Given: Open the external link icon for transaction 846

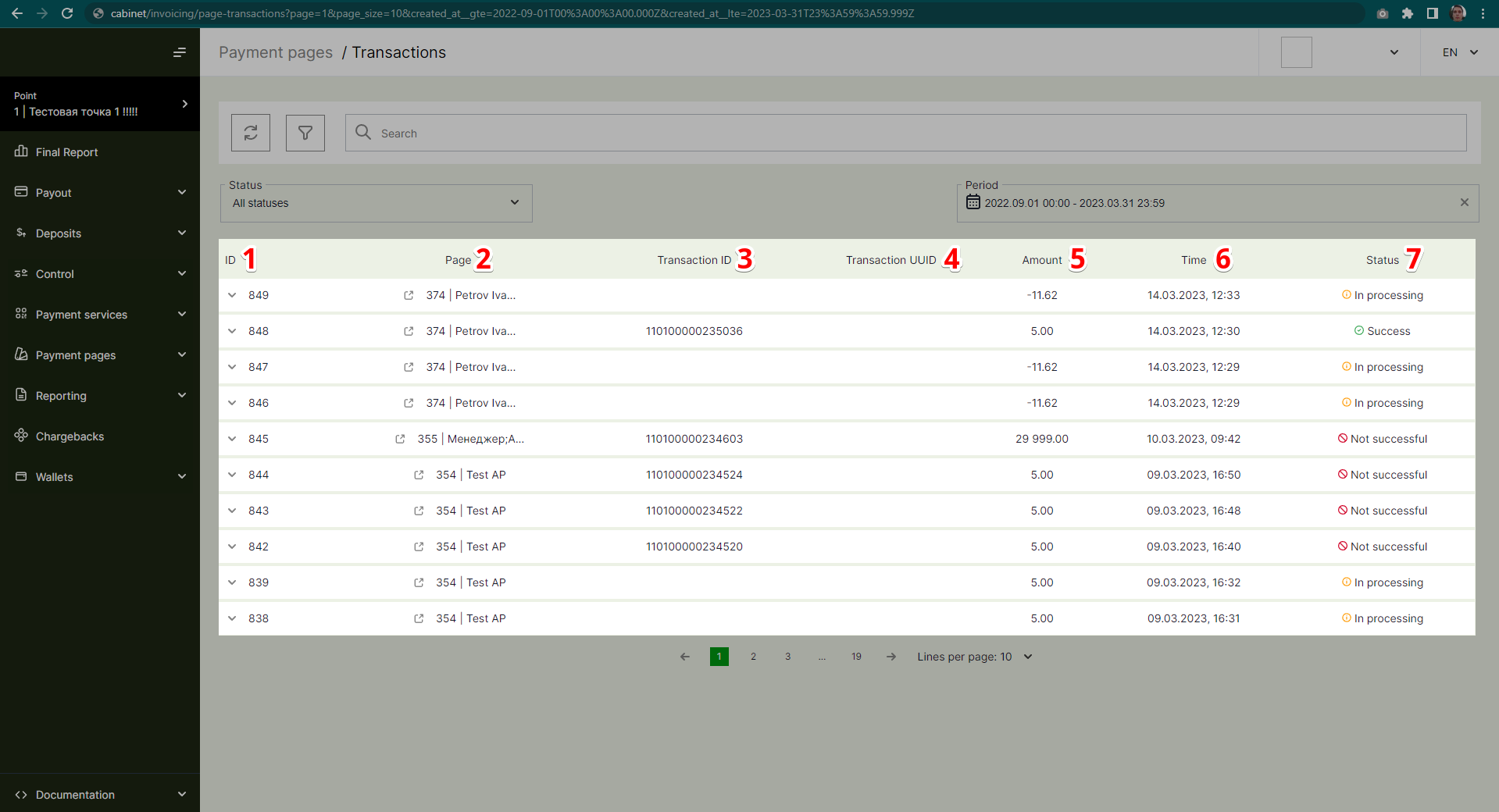Looking at the screenshot, I should pyautogui.click(x=409, y=403).
